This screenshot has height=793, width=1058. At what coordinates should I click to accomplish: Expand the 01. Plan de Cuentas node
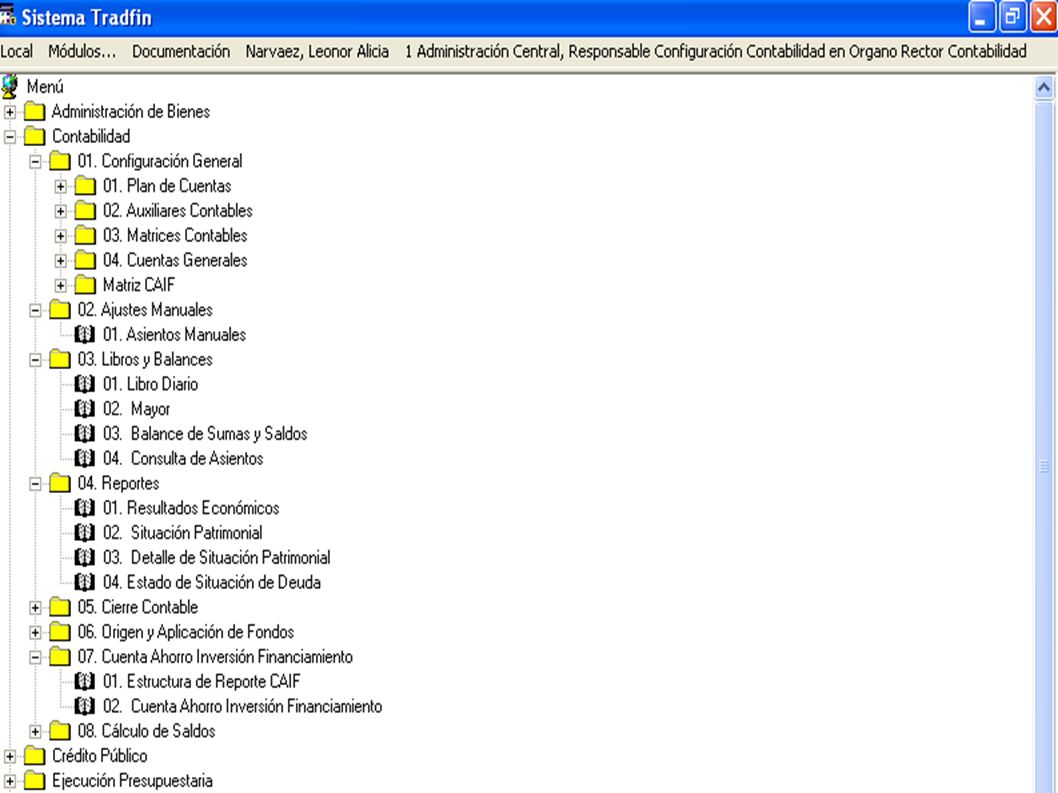tap(61, 186)
